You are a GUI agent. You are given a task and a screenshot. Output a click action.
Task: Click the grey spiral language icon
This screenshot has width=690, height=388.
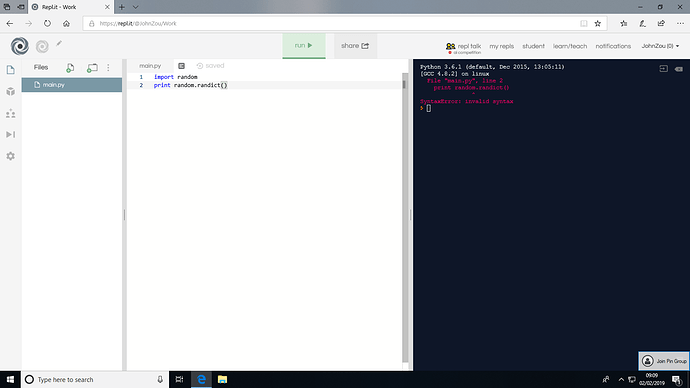(42, 46)
